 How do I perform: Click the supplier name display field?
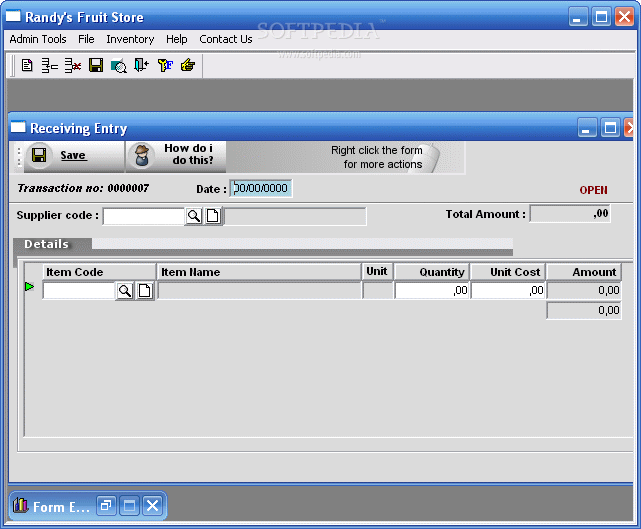coord(295,216)
